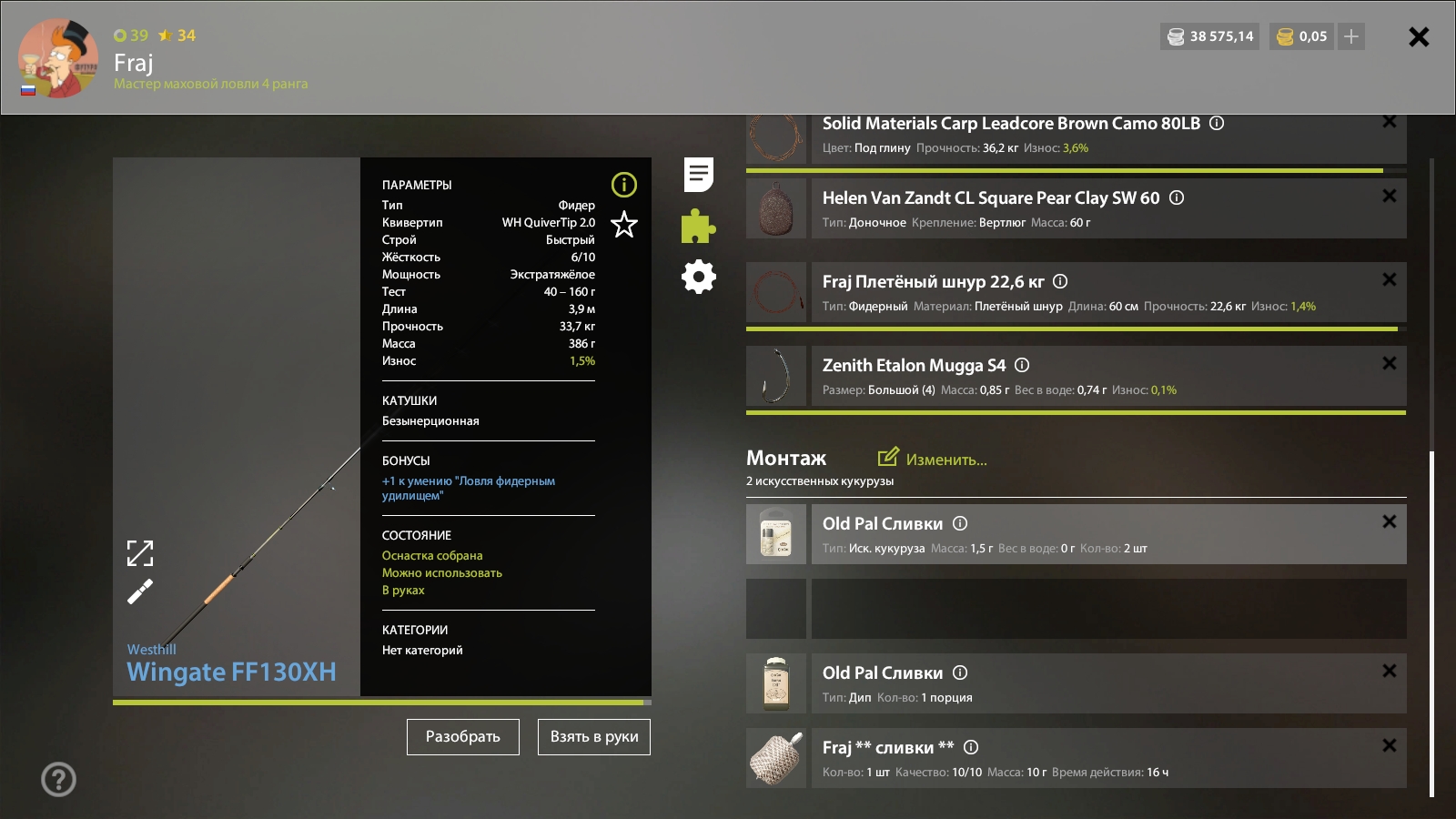1456x819 pixels.
Task: Open rod info details icon
Action: click(x=624, y=185)
